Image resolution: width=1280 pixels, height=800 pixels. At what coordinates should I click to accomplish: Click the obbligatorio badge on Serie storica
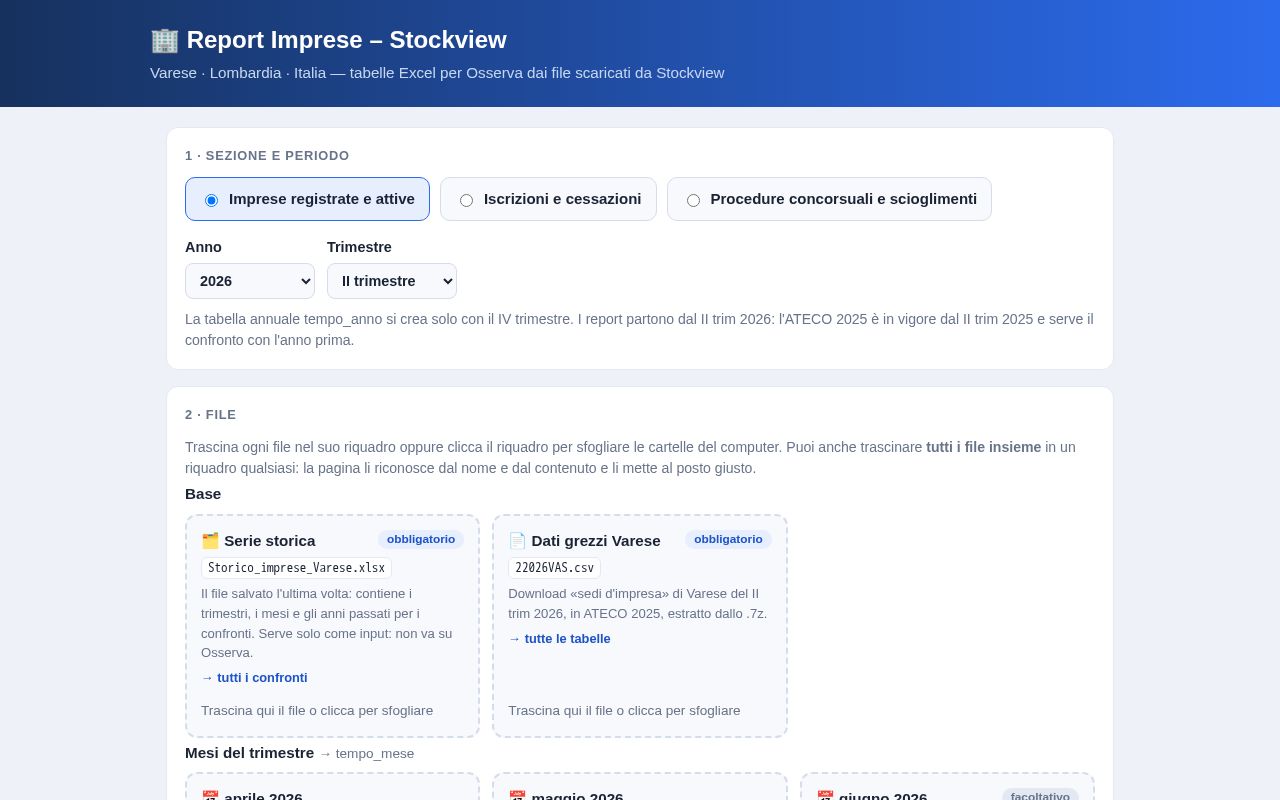(421, 539)
